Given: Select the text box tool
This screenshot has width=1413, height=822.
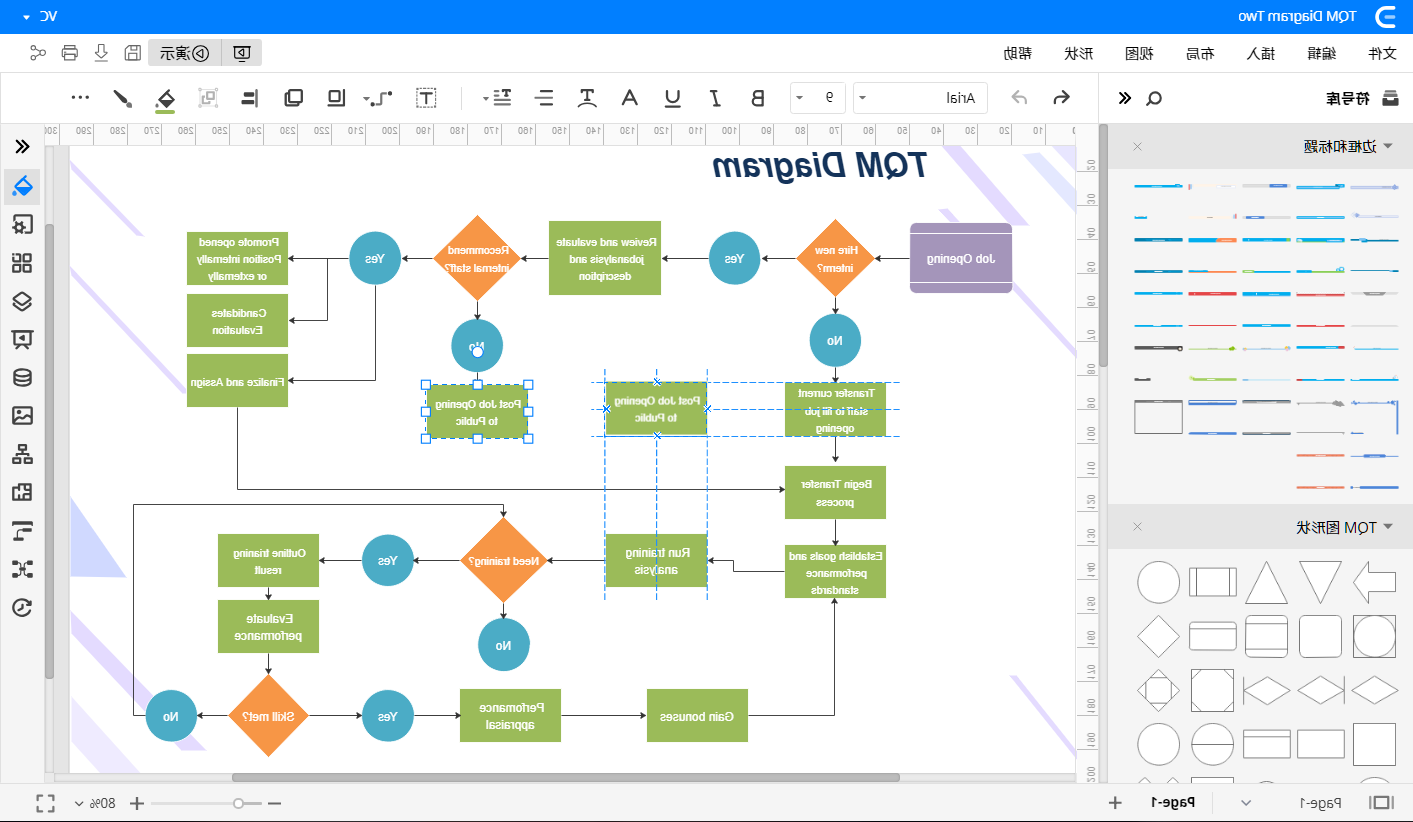Looking at the screenshot, I should coord(426,98).
